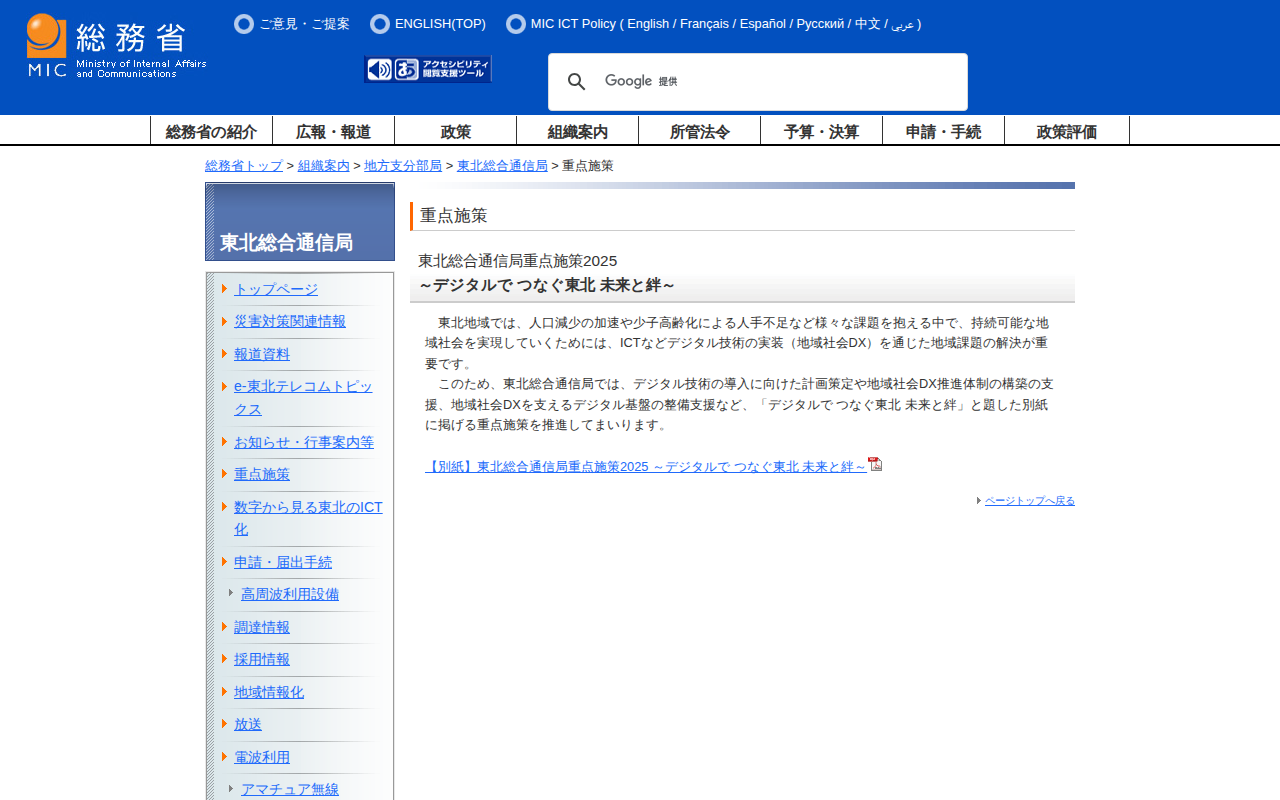Click the circle bullet beside ENGLISH(TOP)
Viewport: 1280px width, 800px height.
click(x=380, y=24)
